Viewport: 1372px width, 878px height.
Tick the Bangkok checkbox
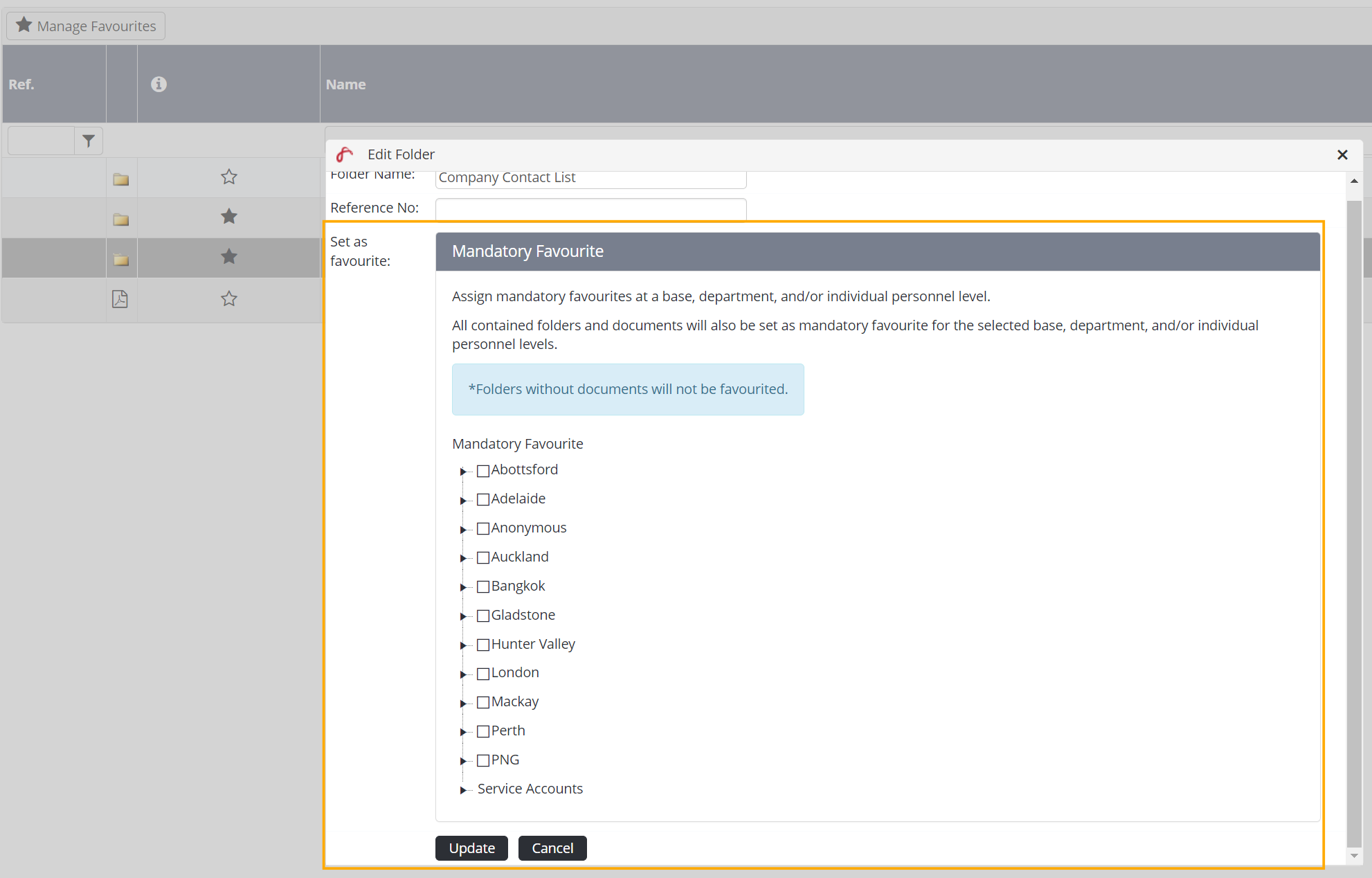(x=483, y=587)
